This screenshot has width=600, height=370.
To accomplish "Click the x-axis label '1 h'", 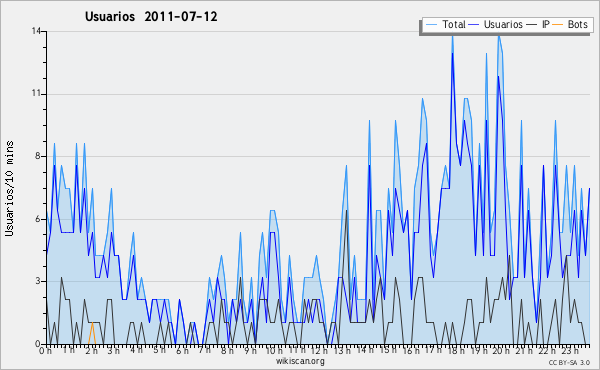I will [68, 350].
